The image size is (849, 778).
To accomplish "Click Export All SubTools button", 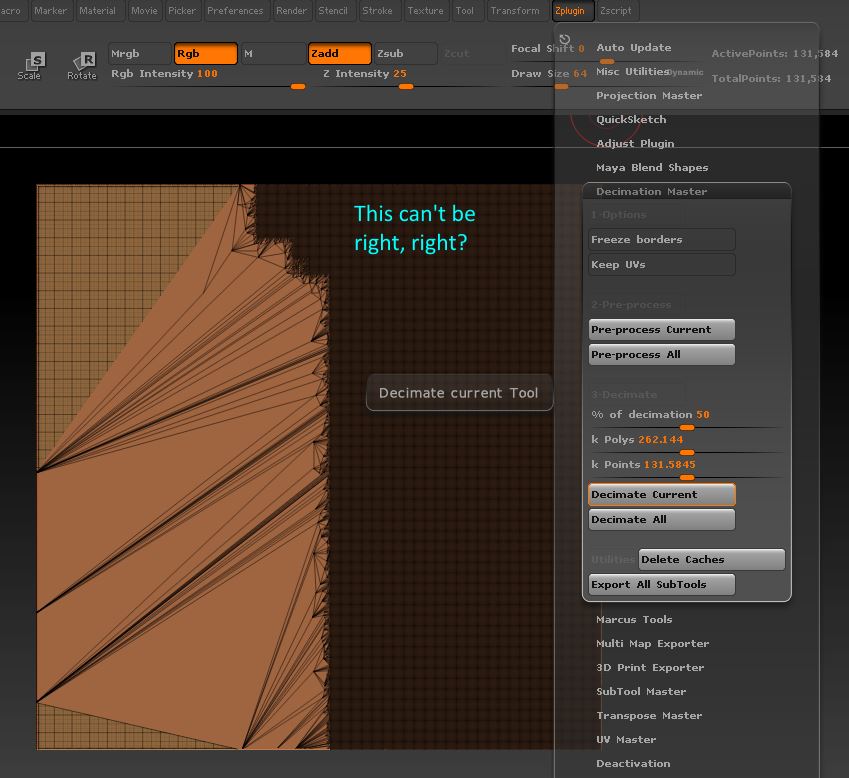I will coord(662,585).
